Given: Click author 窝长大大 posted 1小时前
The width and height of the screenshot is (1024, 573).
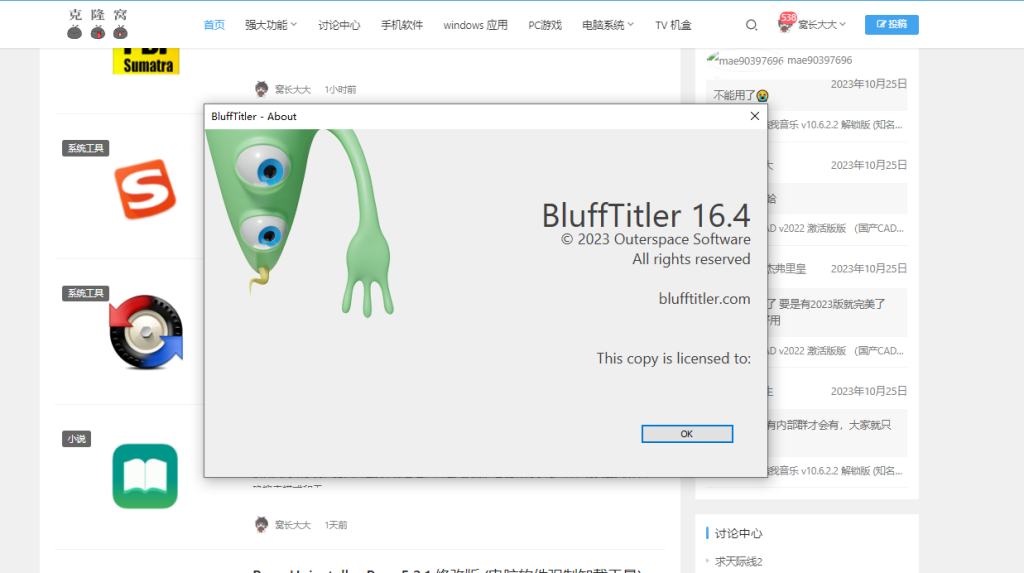Looking at the screenshot, I should click(x=293, y=90).
